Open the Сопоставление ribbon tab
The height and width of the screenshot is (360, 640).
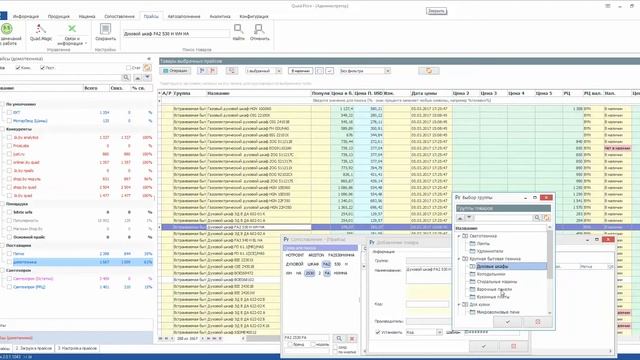click(x=119, y=16)
